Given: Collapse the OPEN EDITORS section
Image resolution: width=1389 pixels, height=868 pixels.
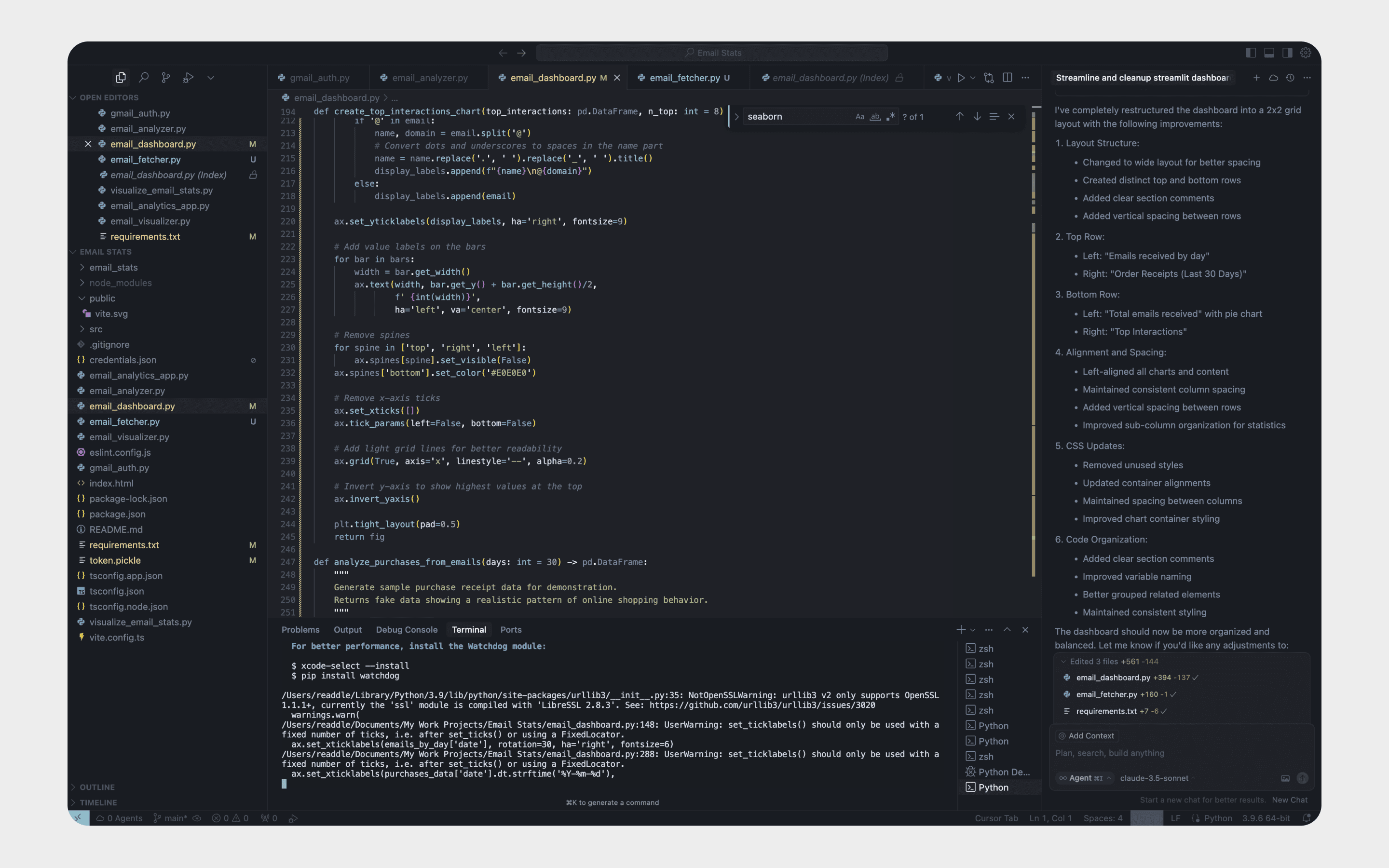Looking at the screenshot, I should point(73,97).
